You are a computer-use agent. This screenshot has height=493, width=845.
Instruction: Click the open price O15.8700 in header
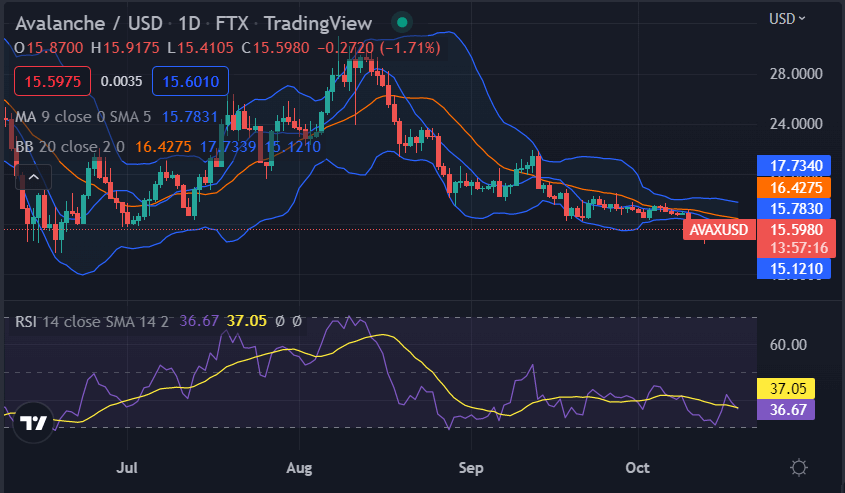(x=49, y=48)
